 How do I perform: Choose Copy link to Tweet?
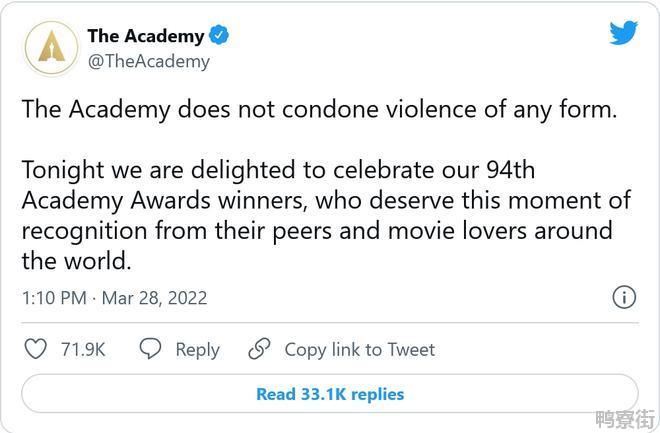click(x=360, y=350)
